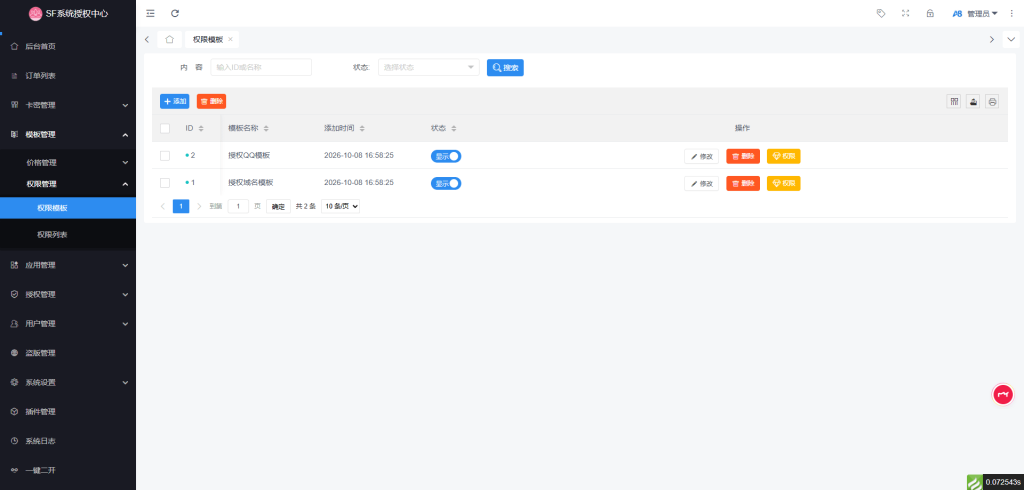Image resolution: width=1024 pixels, height=490 pixels.
Task: Close the 权限模板 tab with its X
Action: click(x=231, y=39)
